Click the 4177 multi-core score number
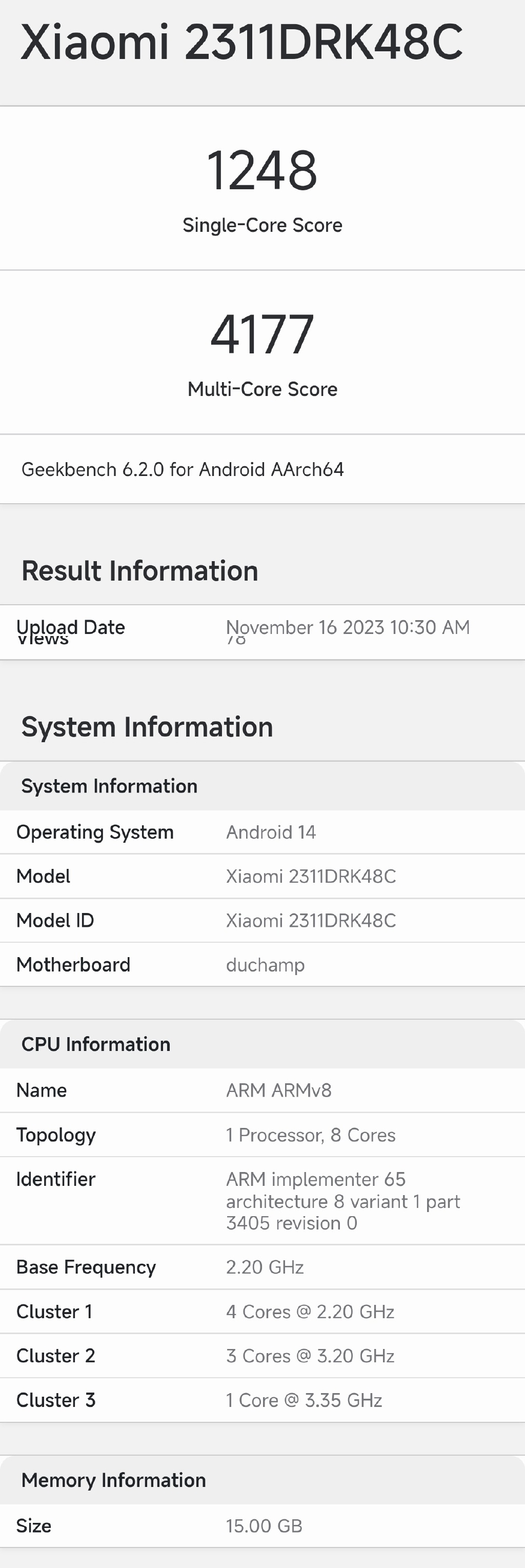 tap(262, 334)
